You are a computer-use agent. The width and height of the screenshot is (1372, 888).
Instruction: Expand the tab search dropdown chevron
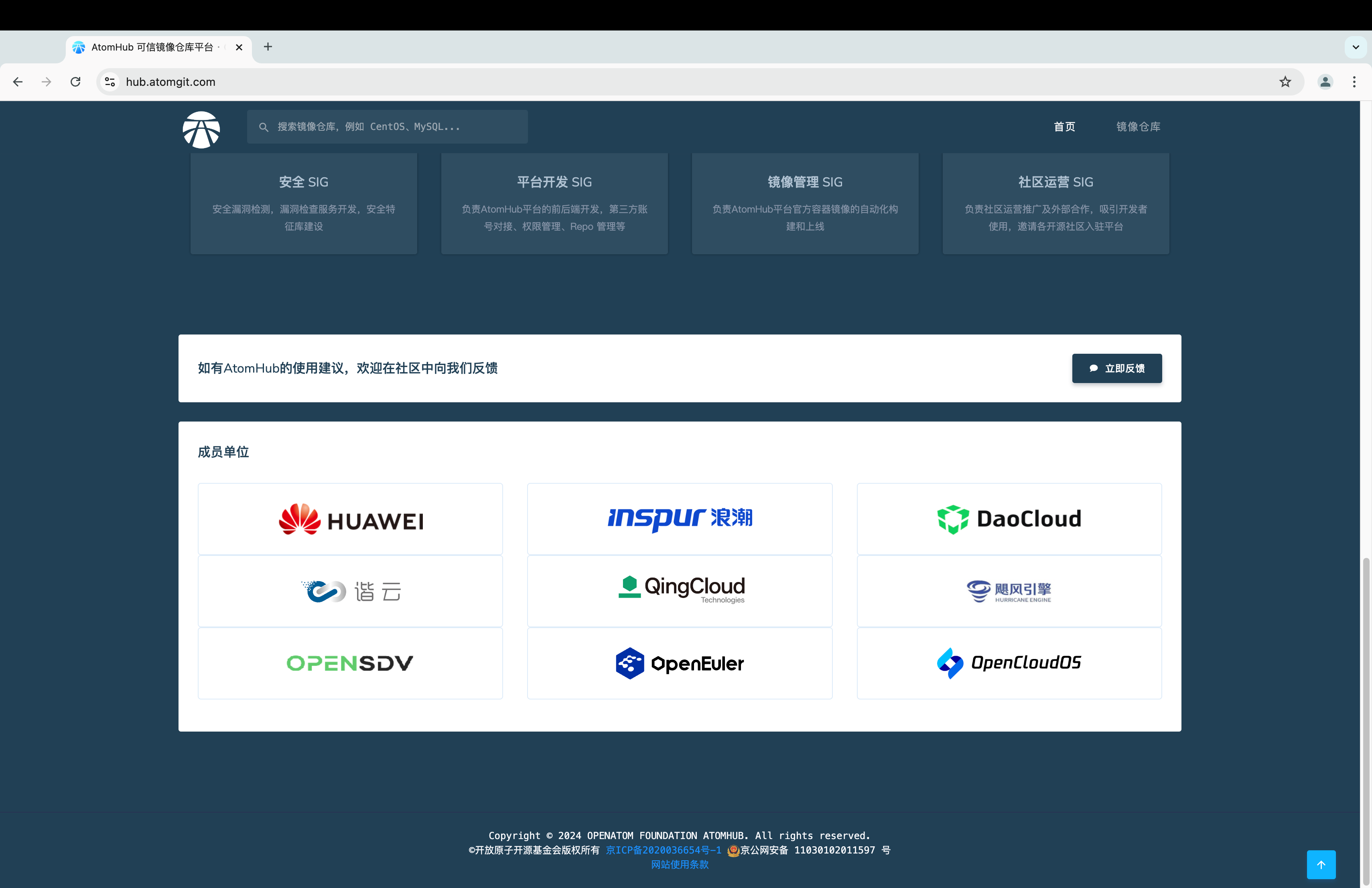pyautogui.click(x=1355, y=47)
